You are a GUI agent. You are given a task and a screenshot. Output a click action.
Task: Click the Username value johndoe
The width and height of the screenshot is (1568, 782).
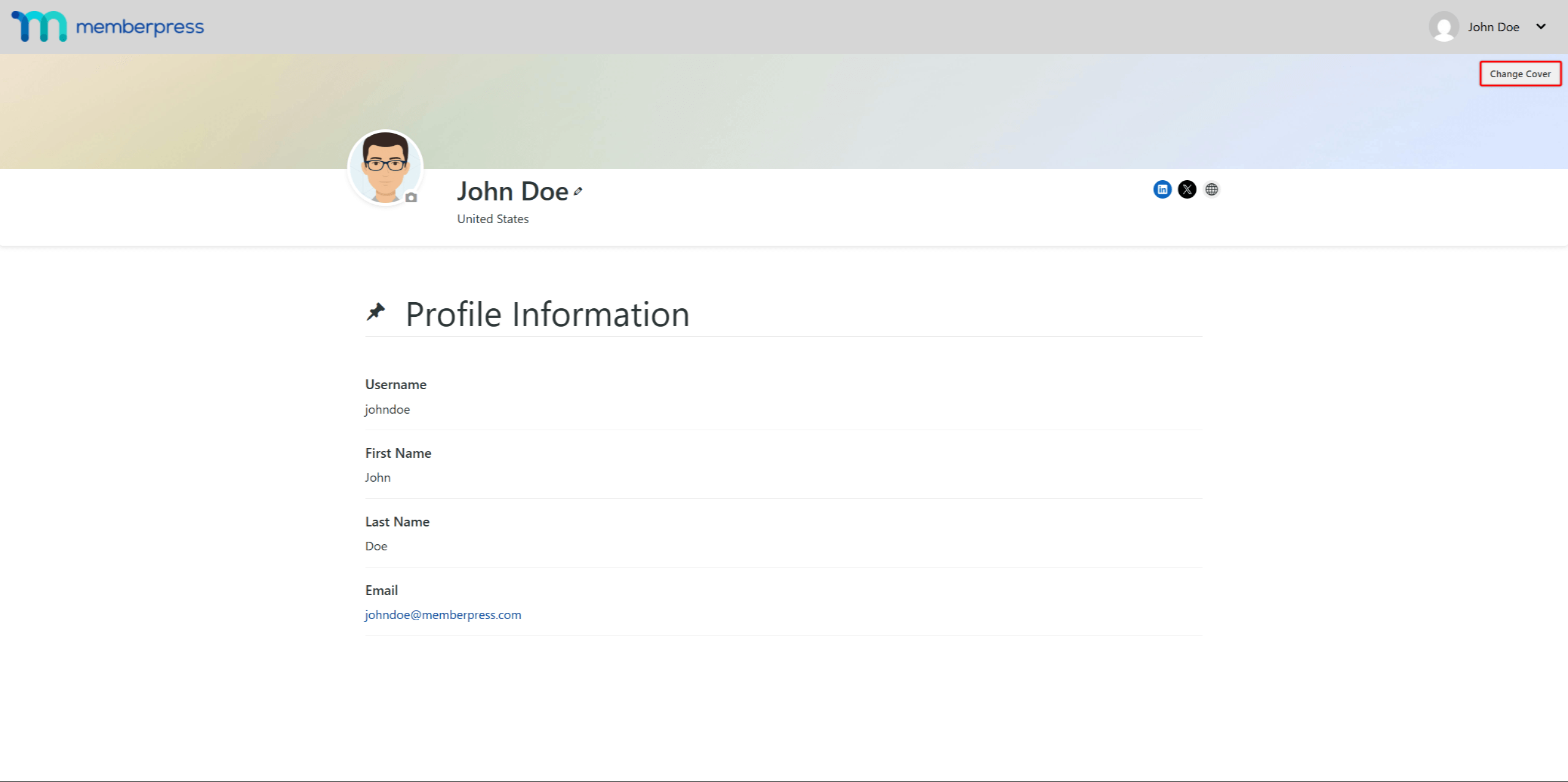387,409
